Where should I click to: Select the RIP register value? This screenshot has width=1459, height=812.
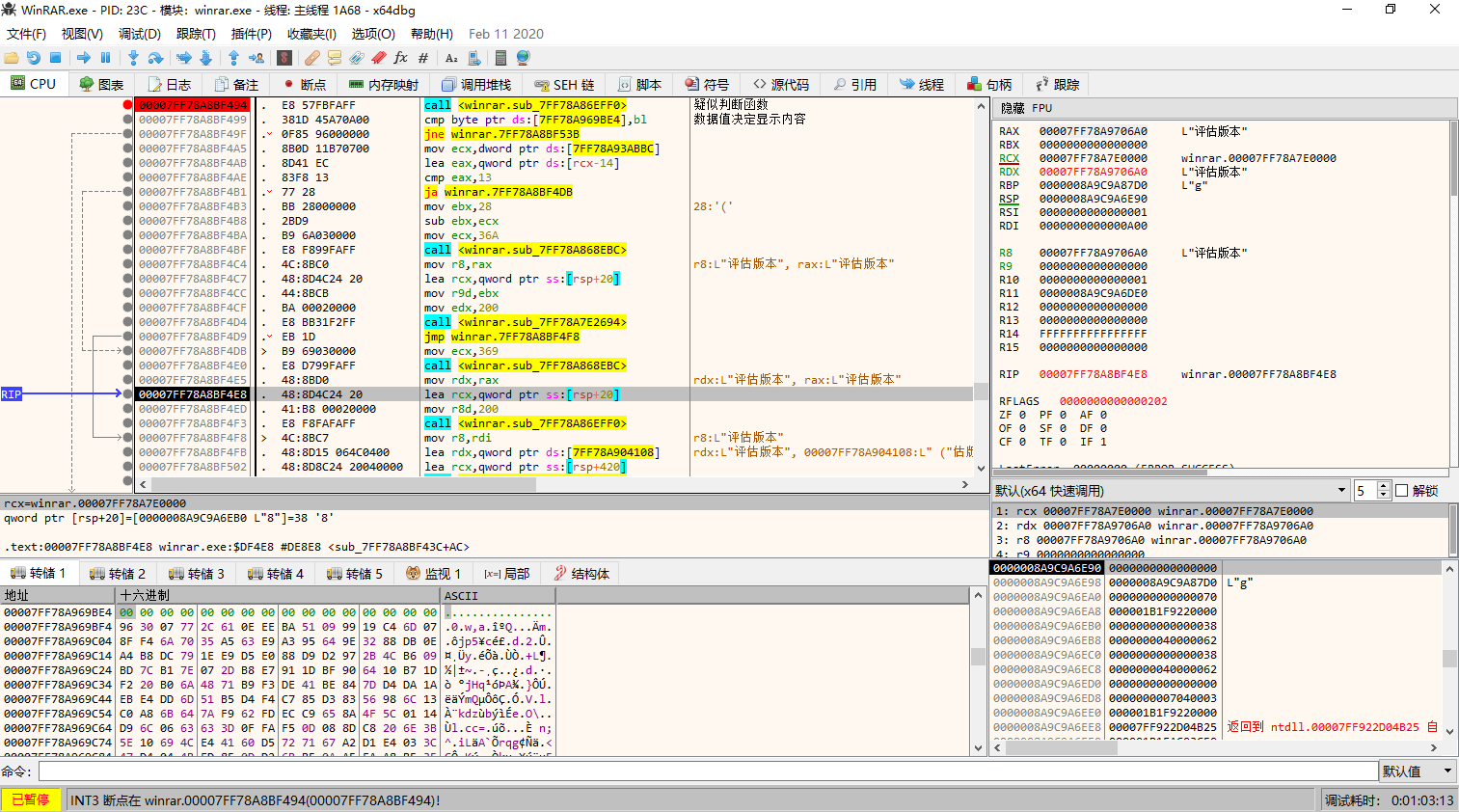click(x=1094, y=374)
